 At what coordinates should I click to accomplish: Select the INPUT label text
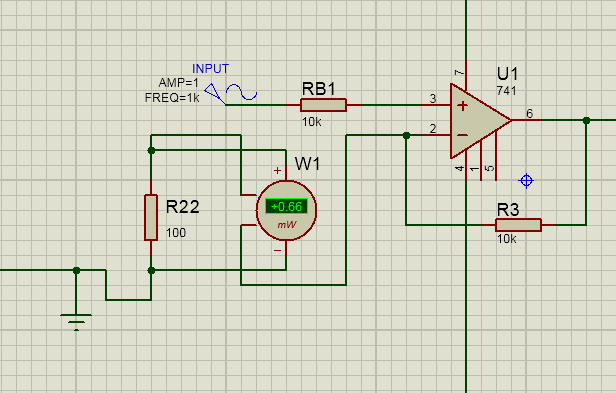point(210,69)
